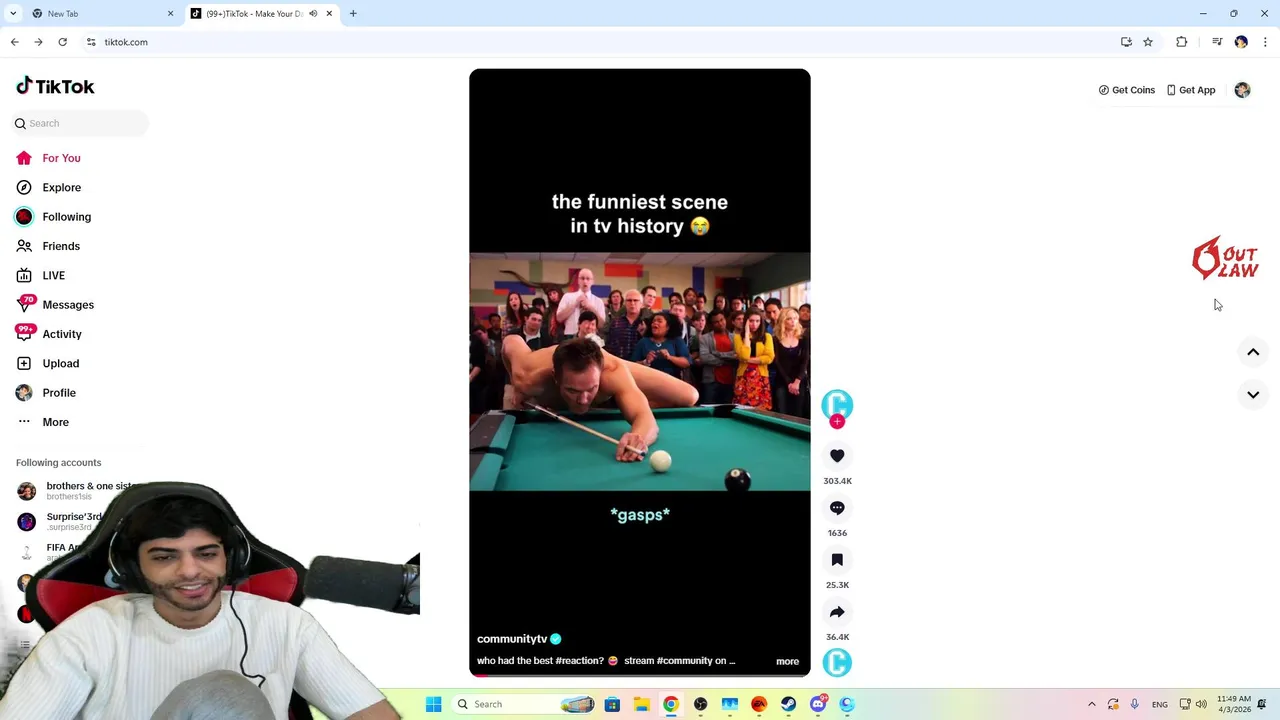
Task: Click the video playback area
Action: 640,371
